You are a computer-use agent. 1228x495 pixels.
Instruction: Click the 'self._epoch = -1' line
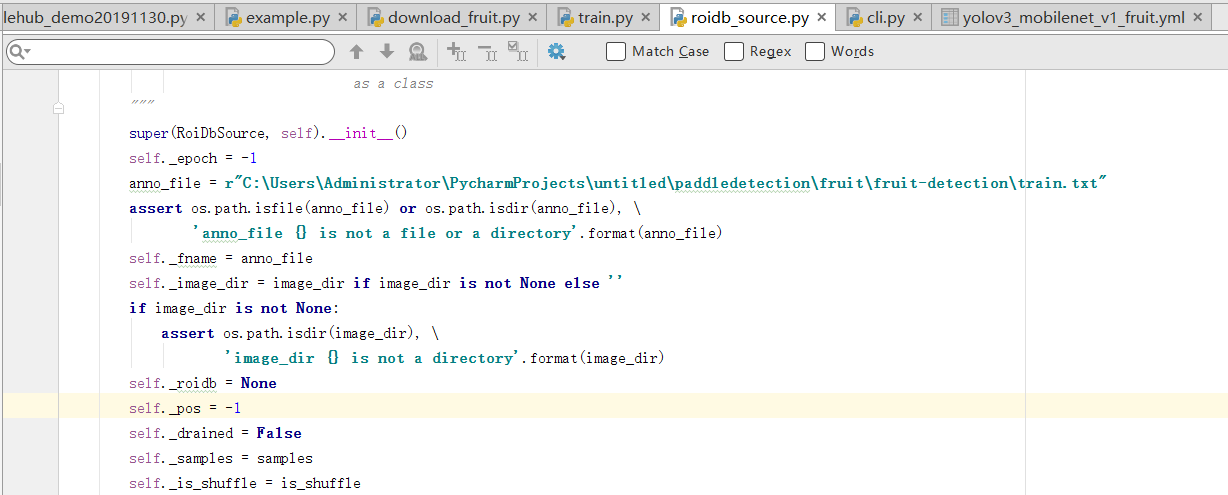pos(193,158)
